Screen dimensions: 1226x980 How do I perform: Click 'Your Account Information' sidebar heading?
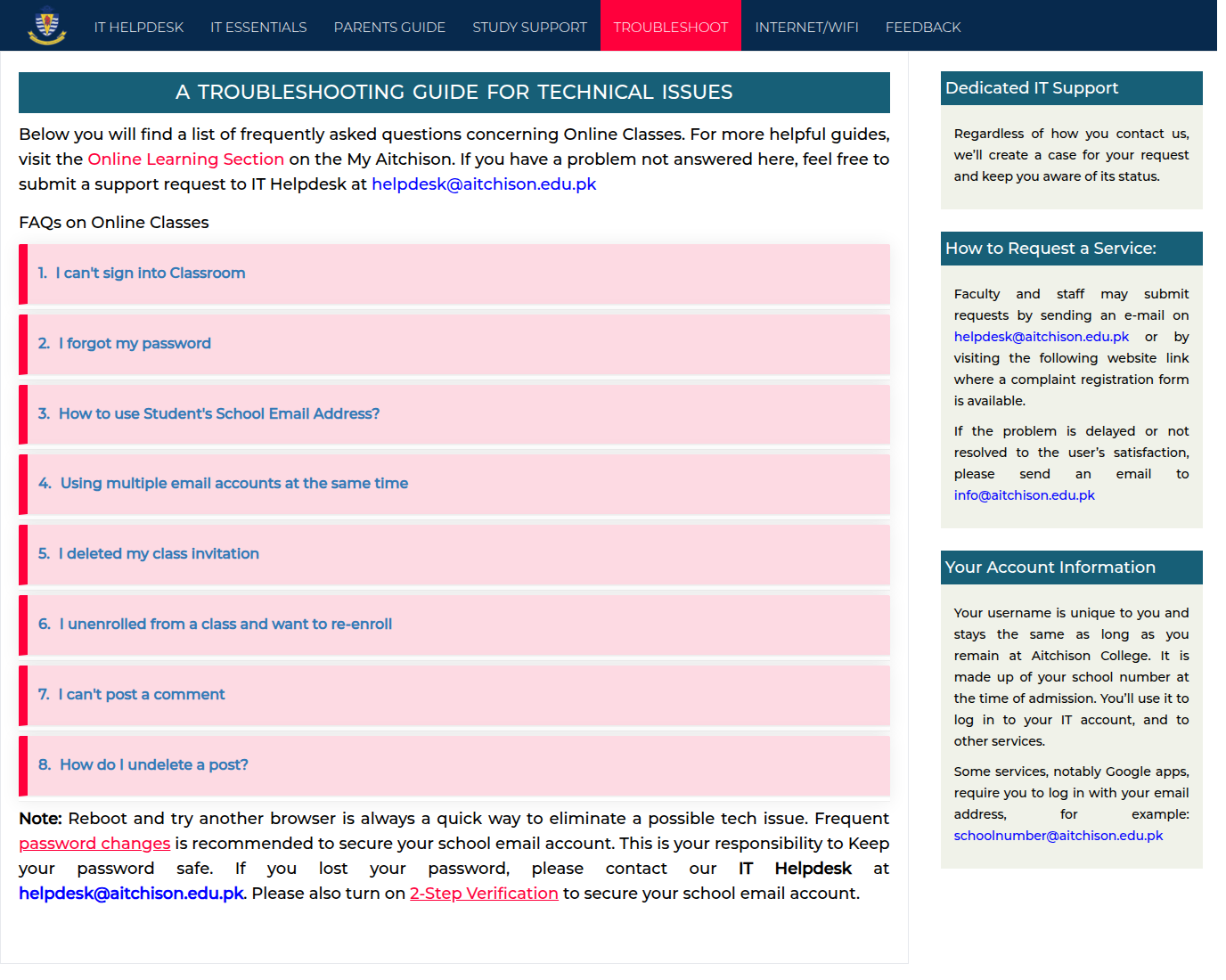pyautogui.click(x=1072, y=568)
